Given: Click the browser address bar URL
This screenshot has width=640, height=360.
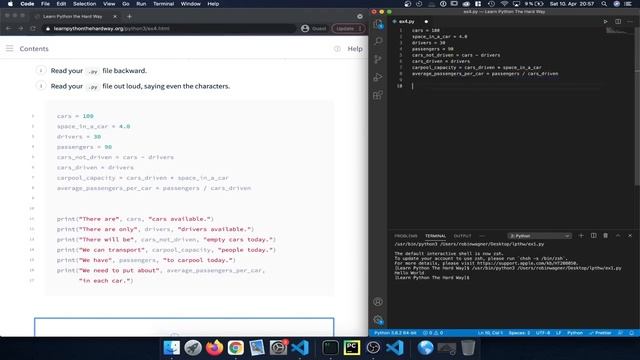Looking at the screenshot, I should coord(111,29).
